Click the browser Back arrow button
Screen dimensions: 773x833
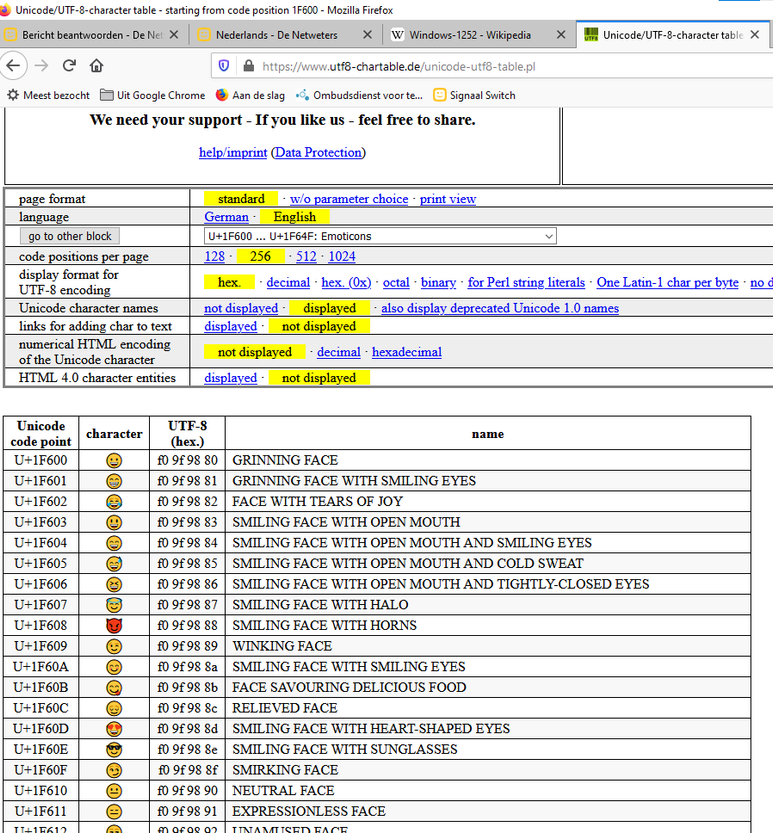tap(14, 66)
